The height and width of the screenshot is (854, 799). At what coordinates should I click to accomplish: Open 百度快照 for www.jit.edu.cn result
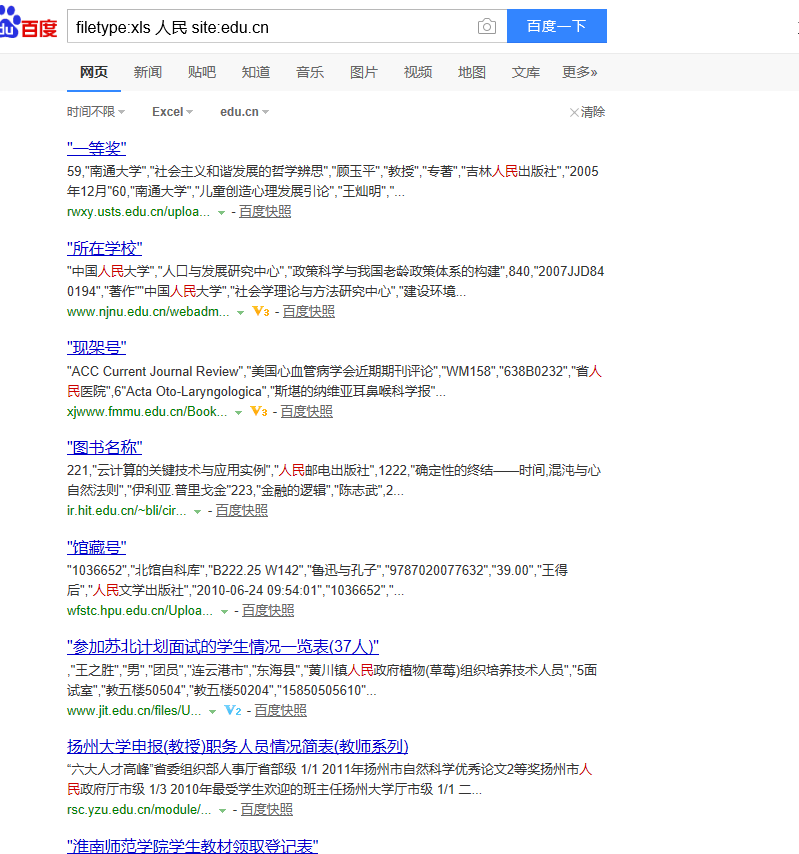pos(280,710)
